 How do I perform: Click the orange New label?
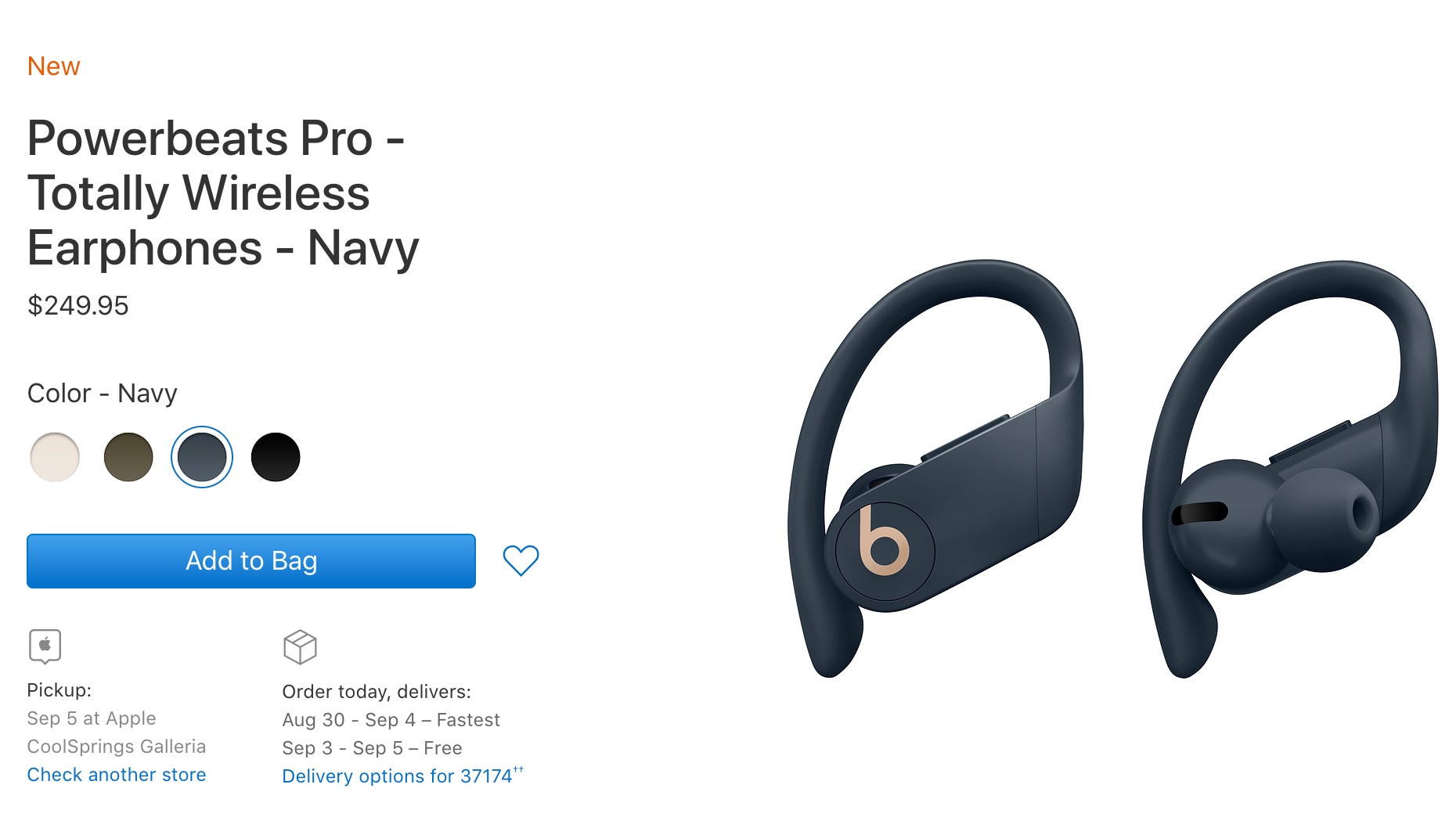53,67
